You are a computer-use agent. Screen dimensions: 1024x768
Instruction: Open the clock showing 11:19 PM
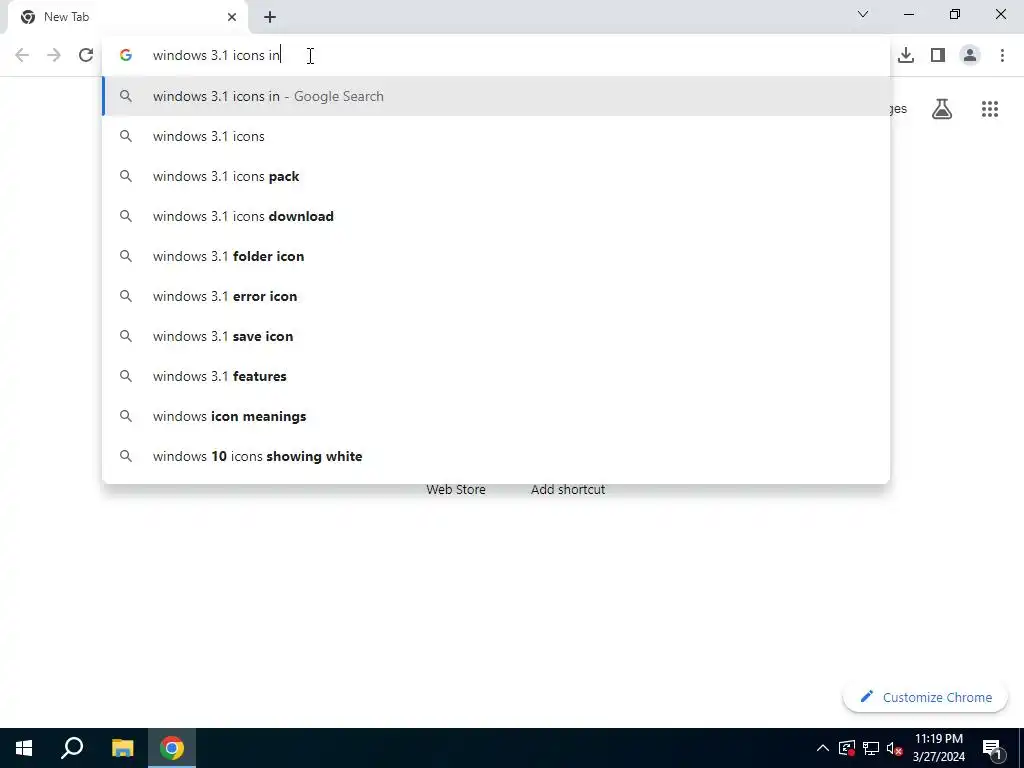click(938, 748)
